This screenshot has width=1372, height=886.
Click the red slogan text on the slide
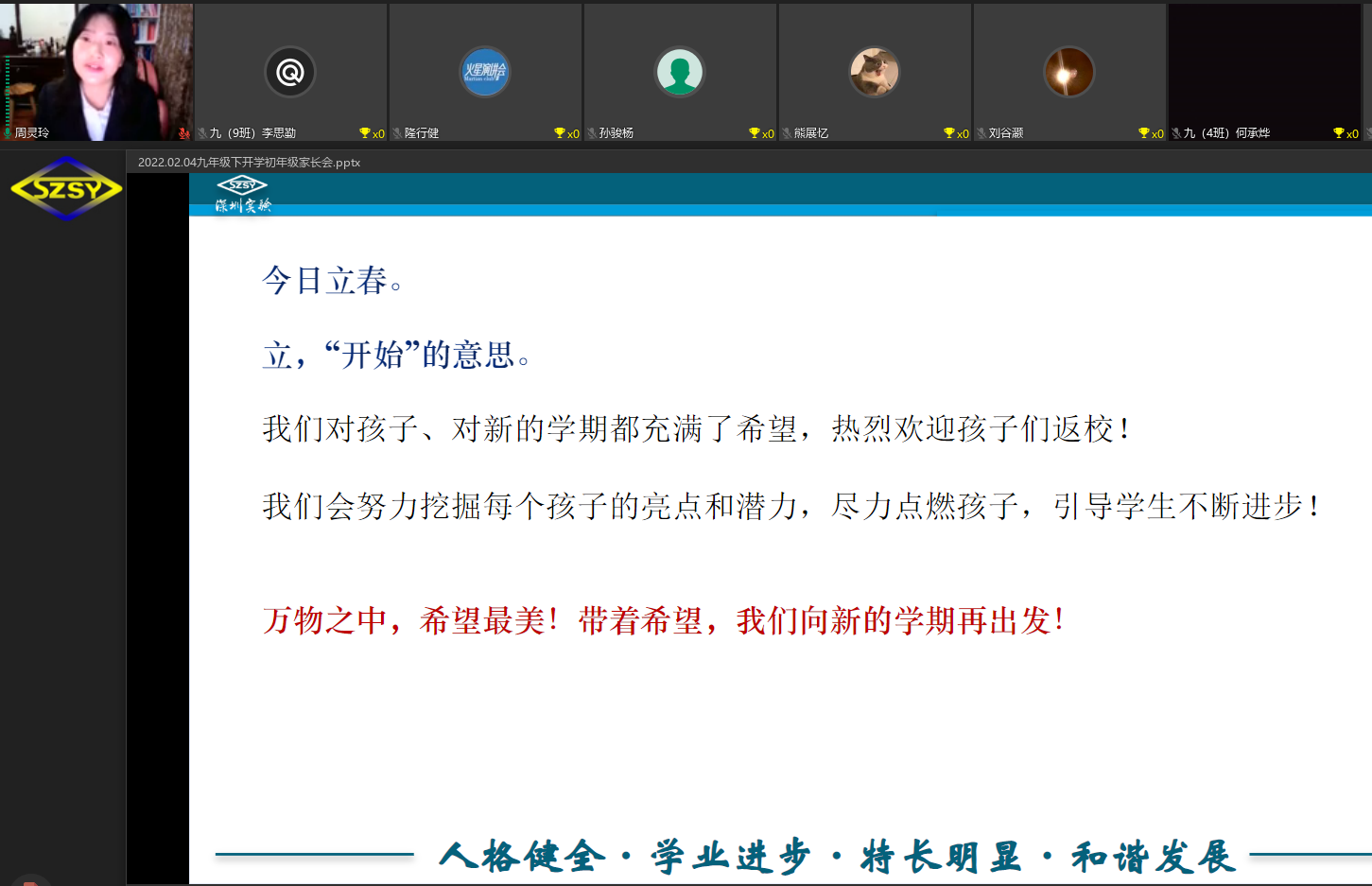664,621
